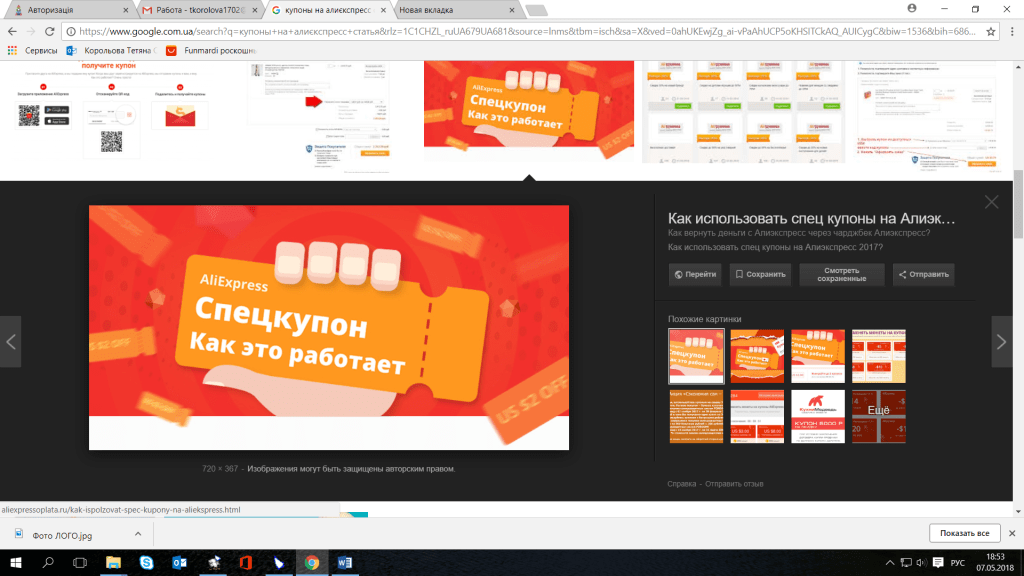Screen dimensions: 1024x576
Task: Click the Сохранить button
Action: click(x=760, y=274)
